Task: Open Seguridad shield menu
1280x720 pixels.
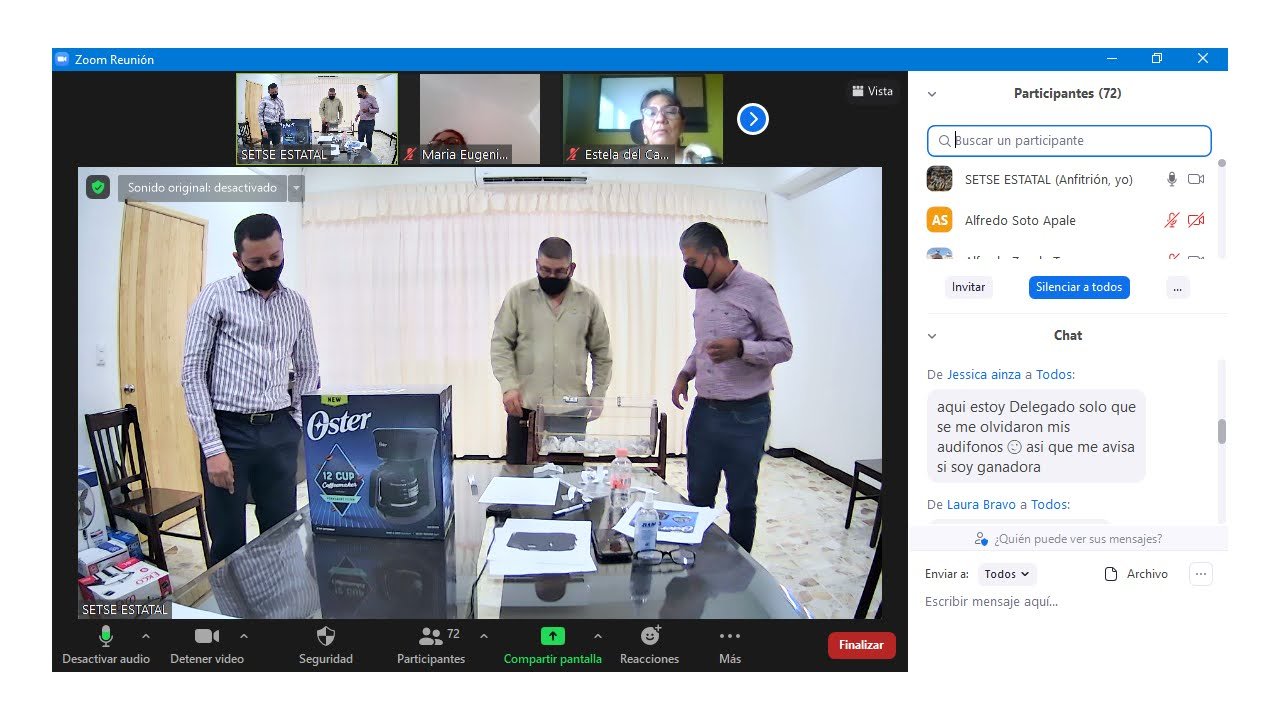Action: (x=326, y=645)
